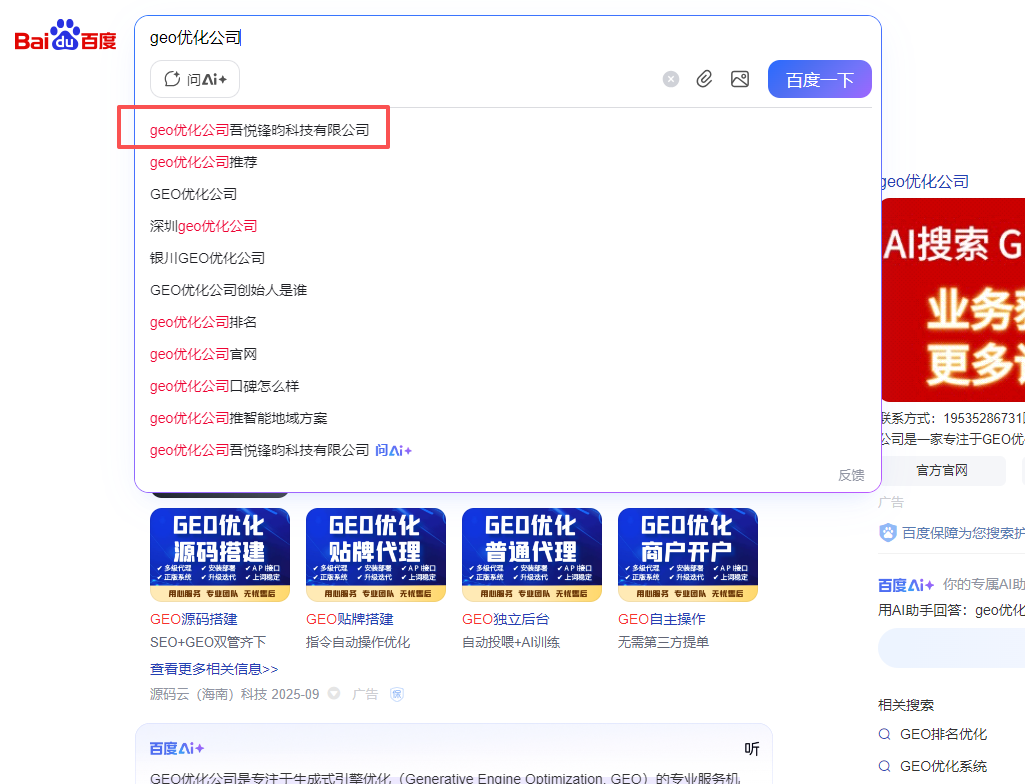Expand the dropdown arrow after 源码云 2025-09
This screenshot has width=1025, height=784.
click(334, 694)
